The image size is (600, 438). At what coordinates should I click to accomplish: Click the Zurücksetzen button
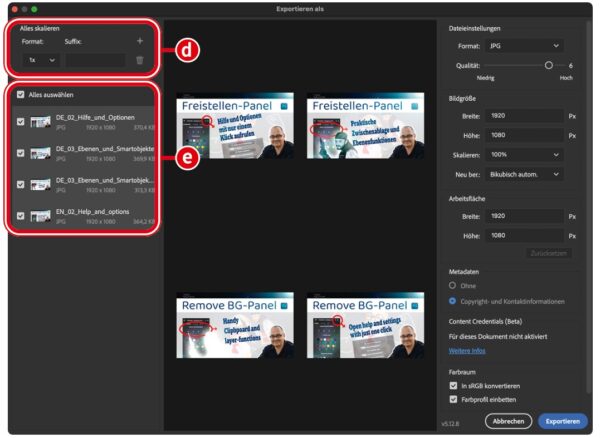[549, 253]
